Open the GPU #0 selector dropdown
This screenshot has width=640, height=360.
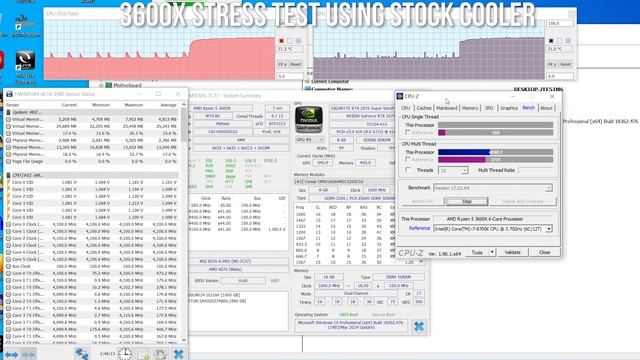[310, 140]
